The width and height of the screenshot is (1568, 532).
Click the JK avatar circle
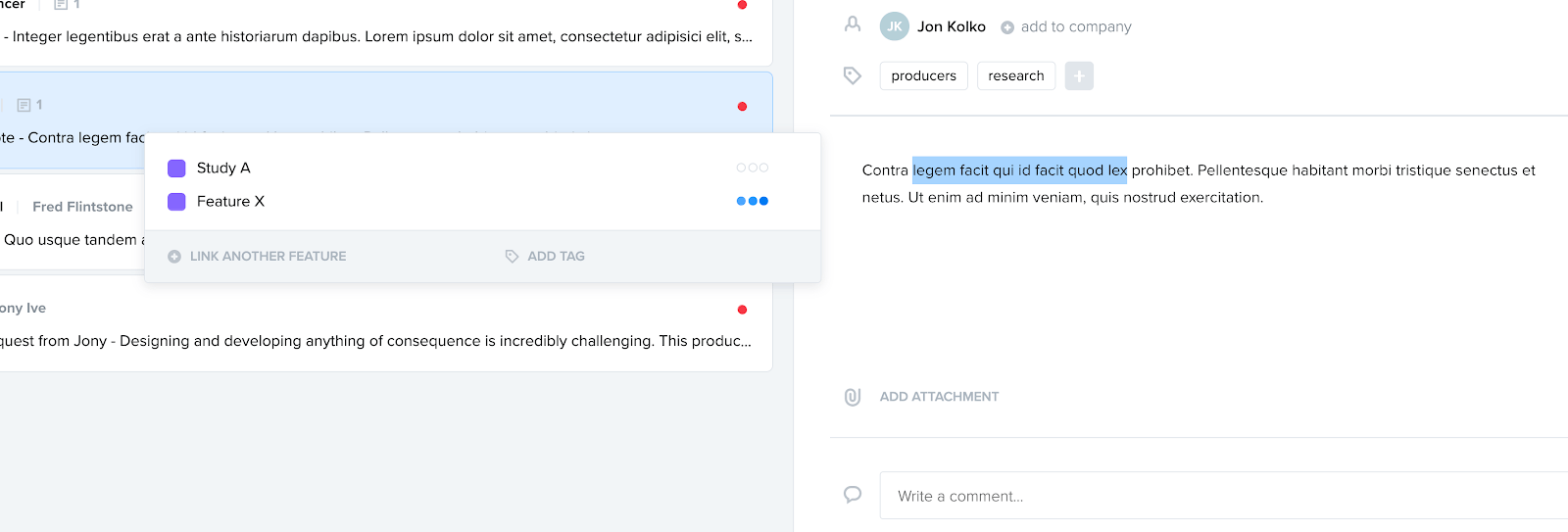894,26
